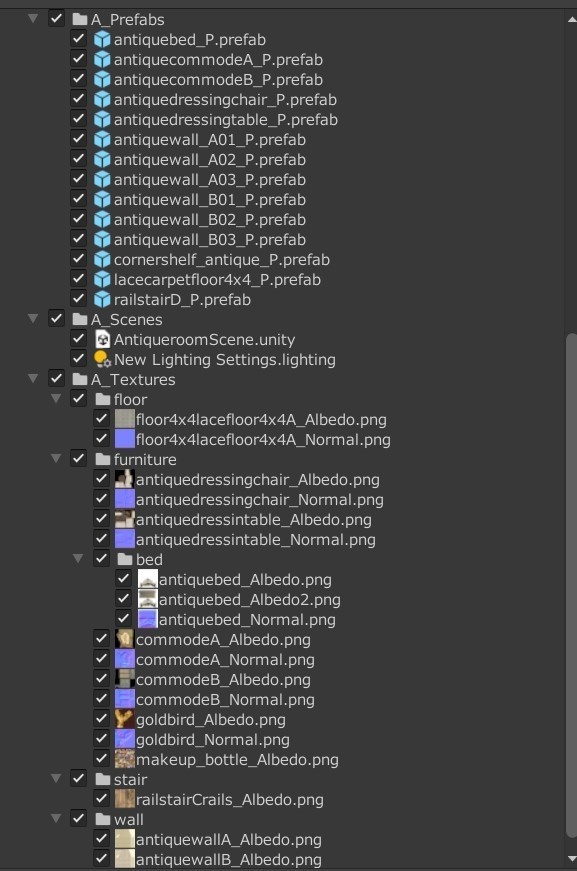Image resolution: width=577 pixels, height=871 pixels.
Task: Collapse the floor subfolder
Action: [56, 398]
